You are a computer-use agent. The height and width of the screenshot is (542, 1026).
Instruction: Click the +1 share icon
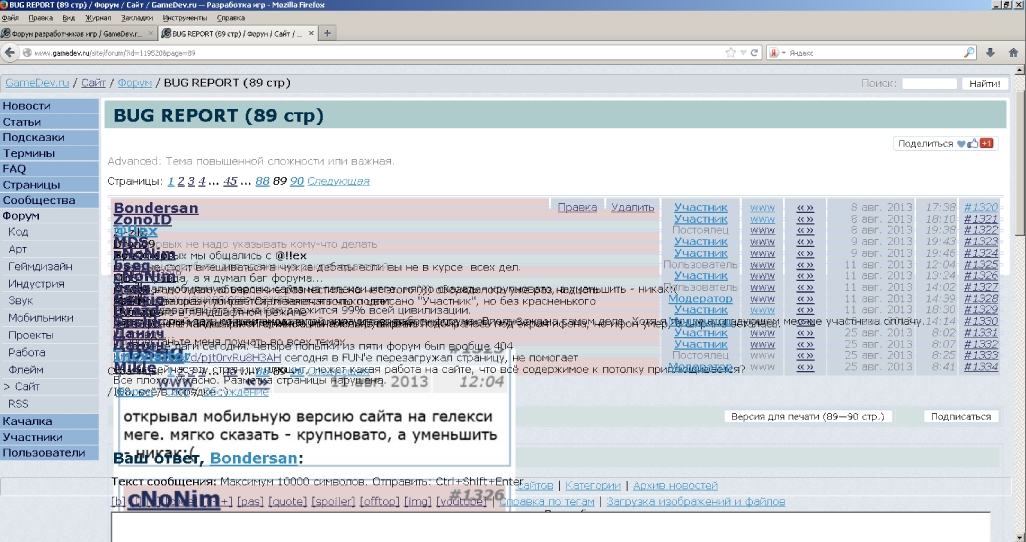click(986, 144)
